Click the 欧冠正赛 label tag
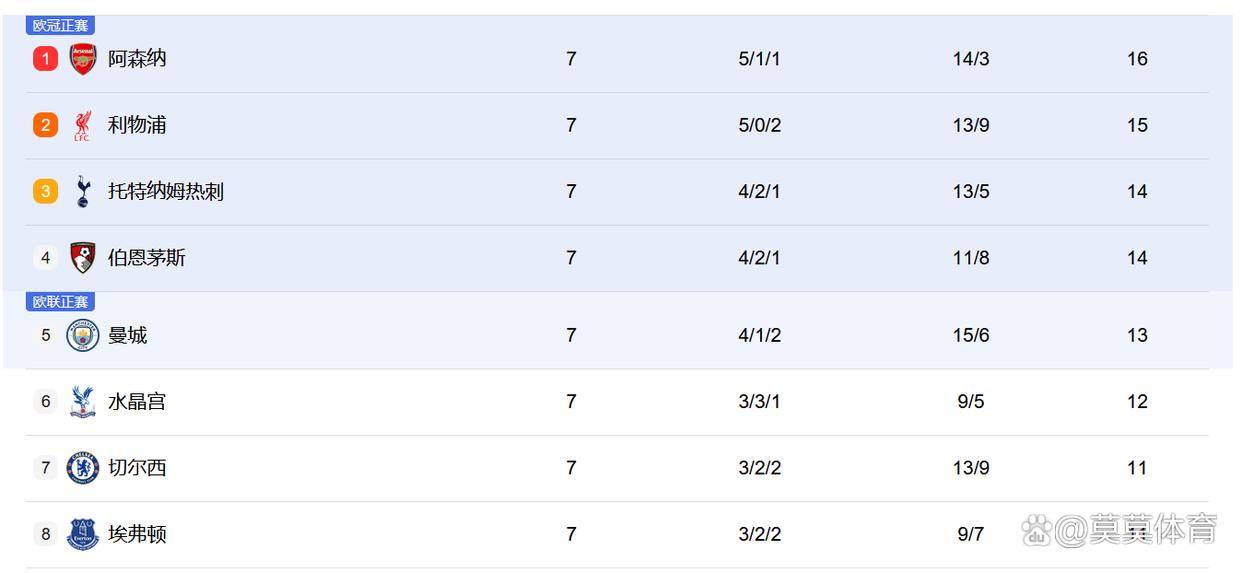Image resolution: width=1242 pixels, height=573 pixels. pos(60,26)
